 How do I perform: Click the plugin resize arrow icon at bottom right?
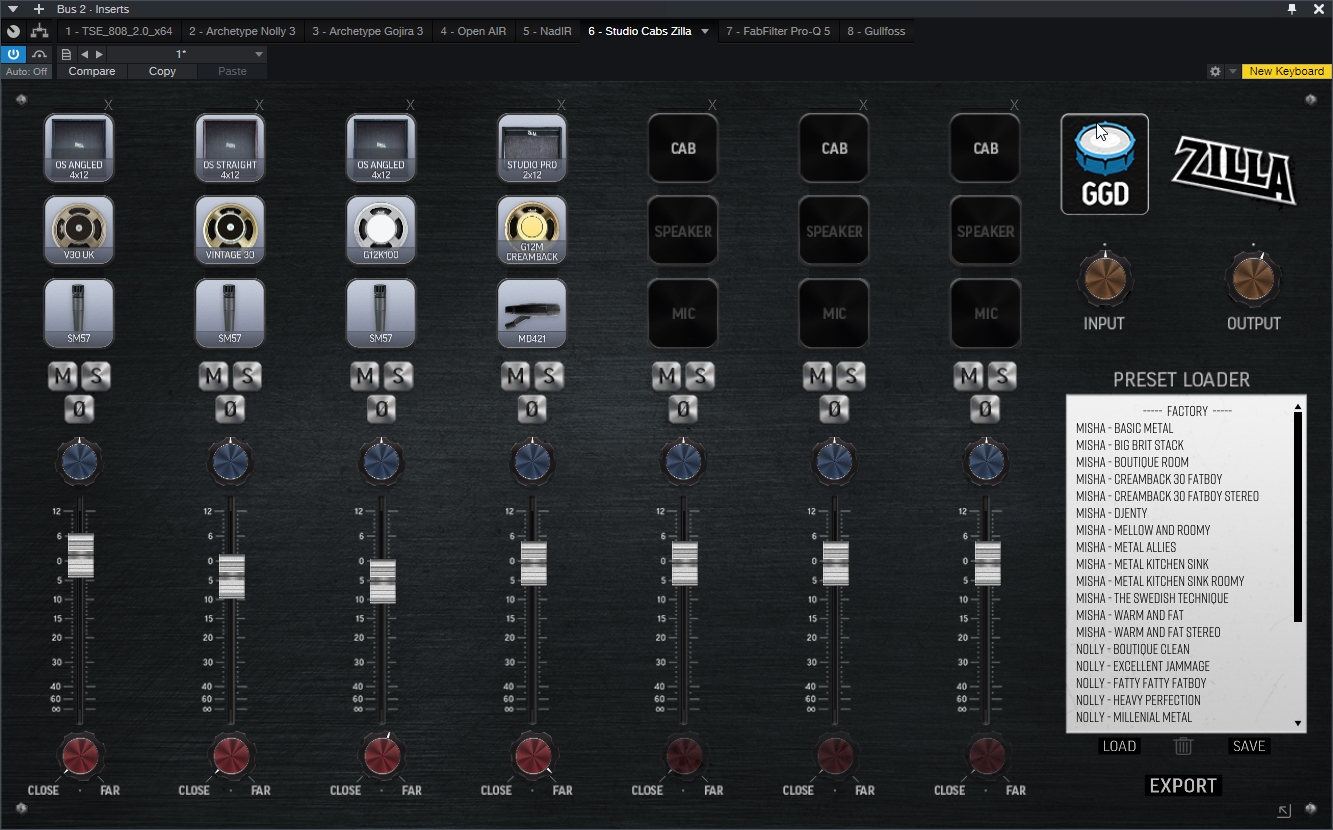1284,810
